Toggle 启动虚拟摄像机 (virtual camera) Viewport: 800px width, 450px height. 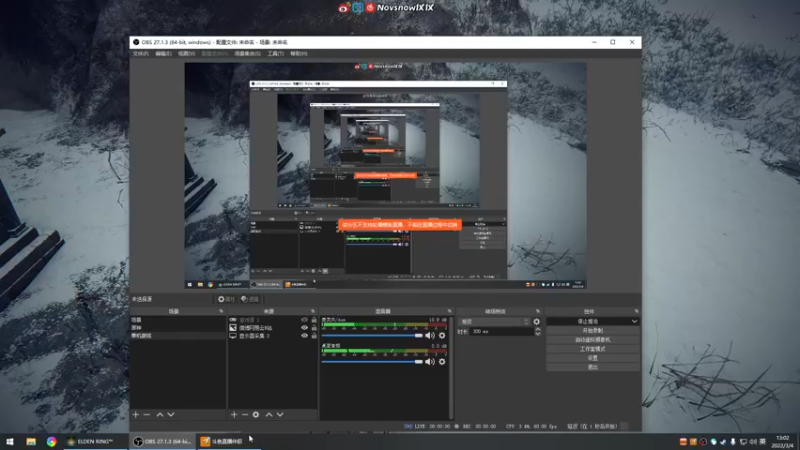pyautogui.click(x=592, y=340)
